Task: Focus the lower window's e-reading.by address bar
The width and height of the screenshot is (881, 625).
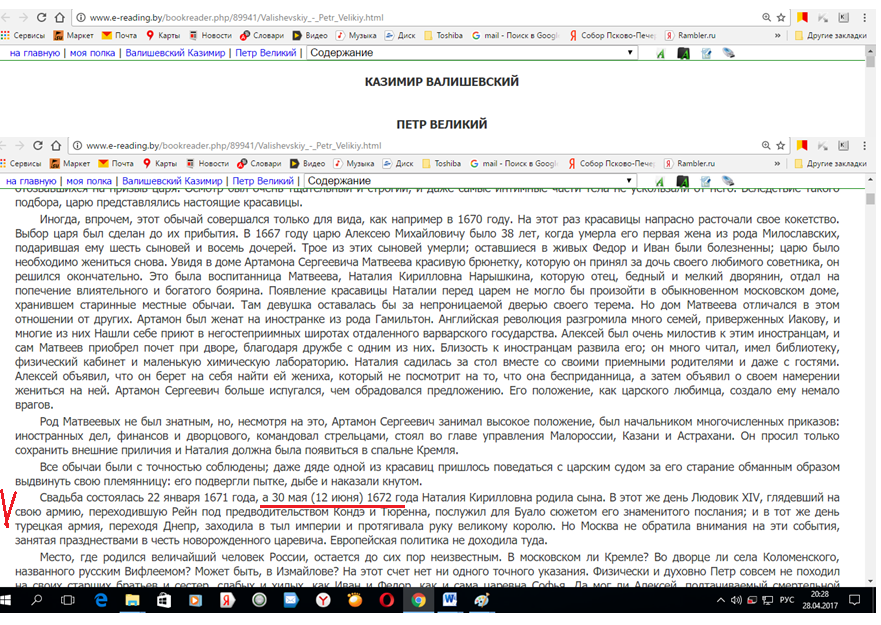Action: click(416, 146)
